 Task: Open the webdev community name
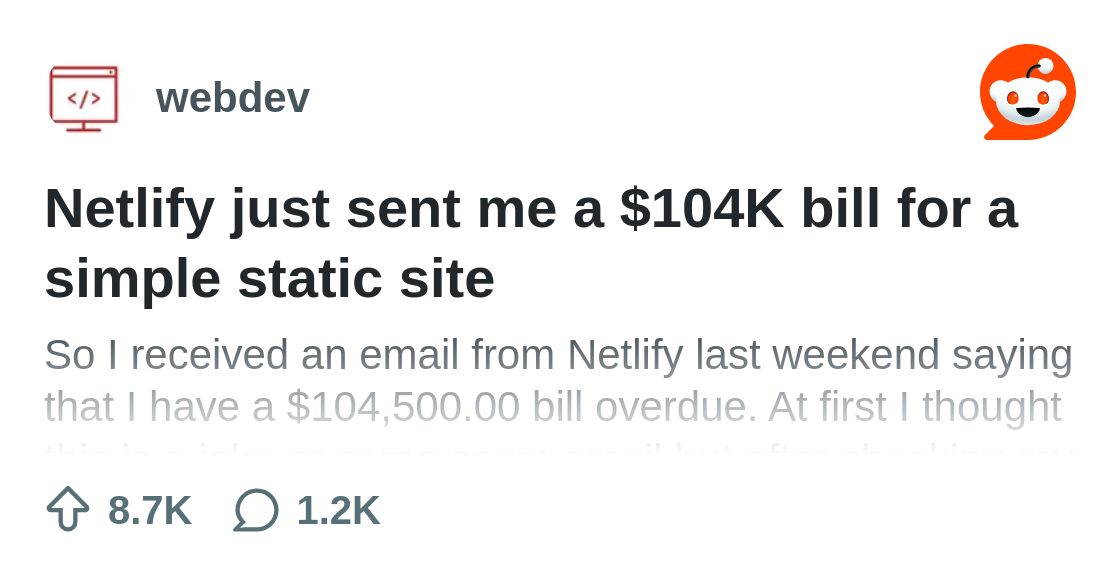pyautogui.click(x=232, y=98)
